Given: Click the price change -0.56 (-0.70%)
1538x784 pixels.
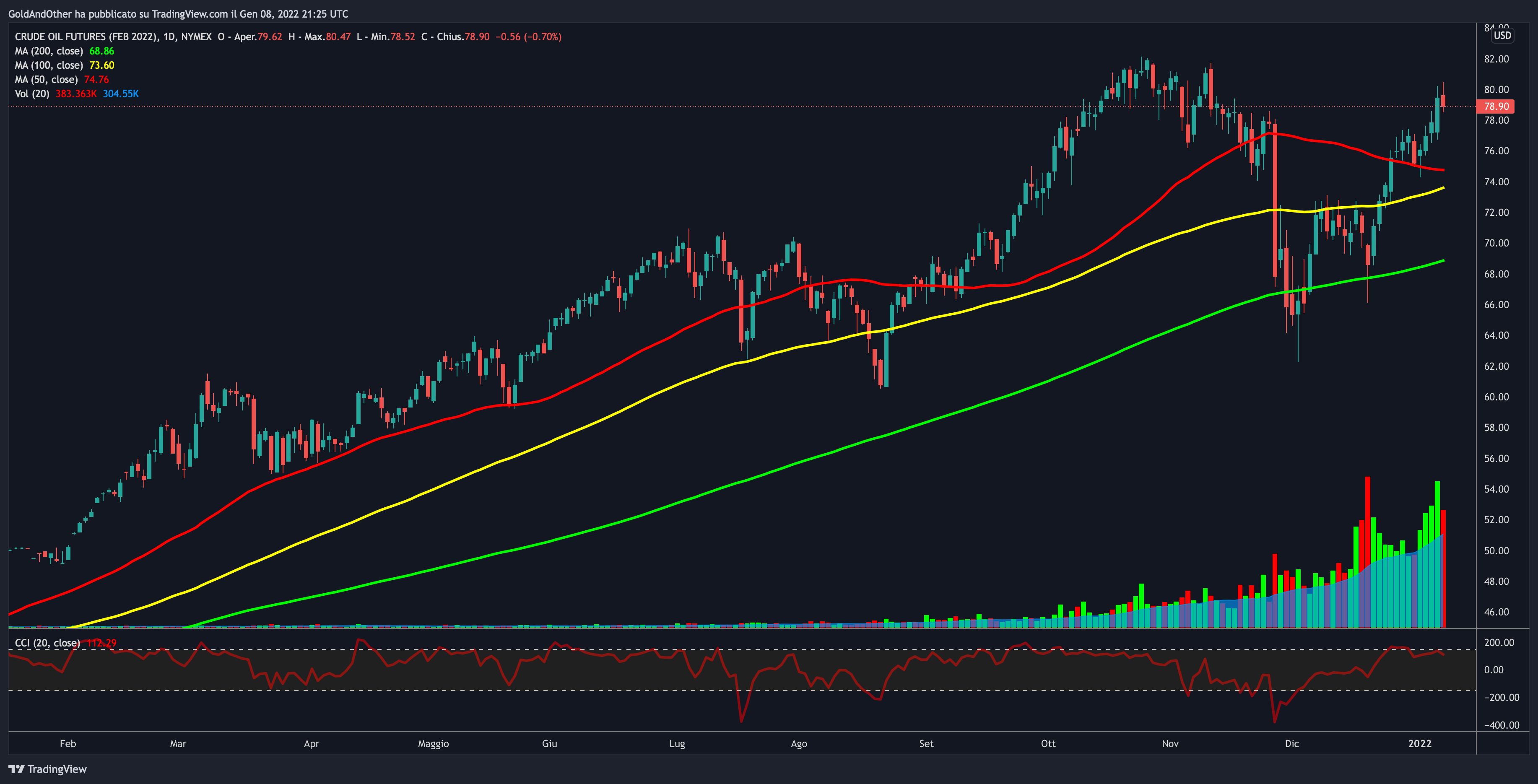Looking at the screenshot, I should tap(528, 36).
